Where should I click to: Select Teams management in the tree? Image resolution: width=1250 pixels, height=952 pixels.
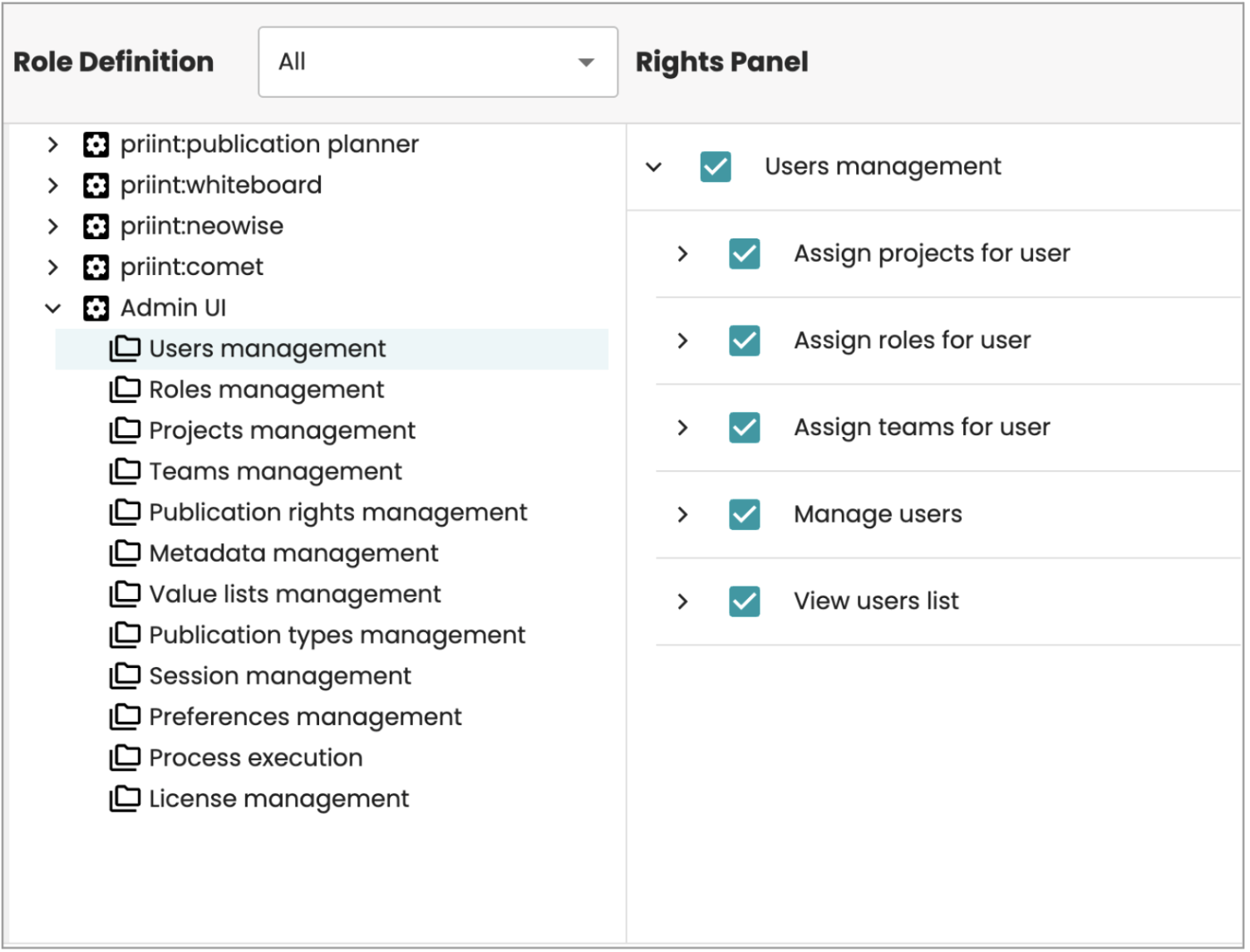274,471
